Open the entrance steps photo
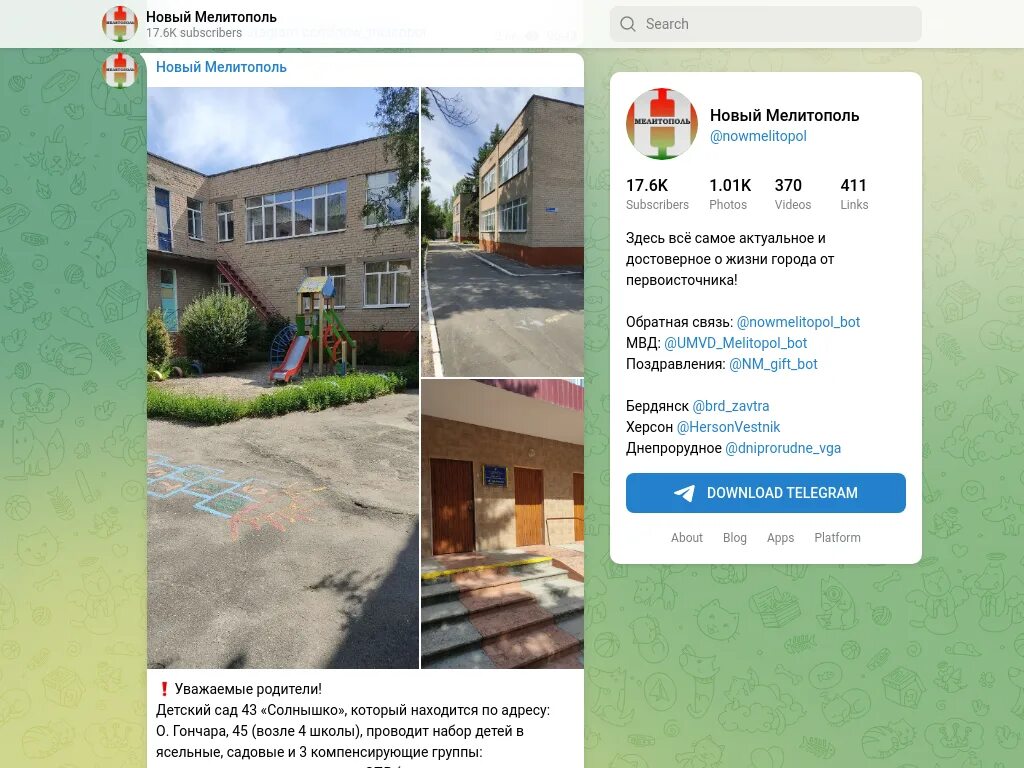The height and width of the screenshot is (768, 1024). tap(502, 524)
